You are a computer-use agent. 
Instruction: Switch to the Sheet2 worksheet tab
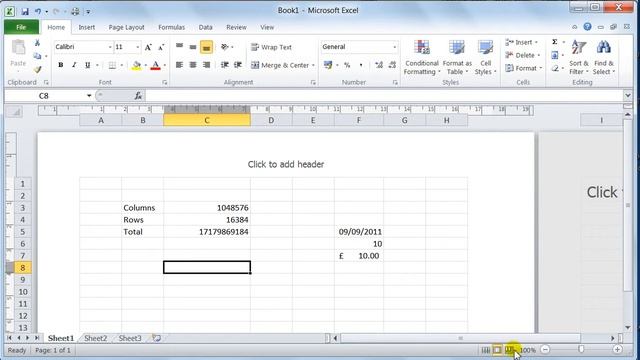96,338
